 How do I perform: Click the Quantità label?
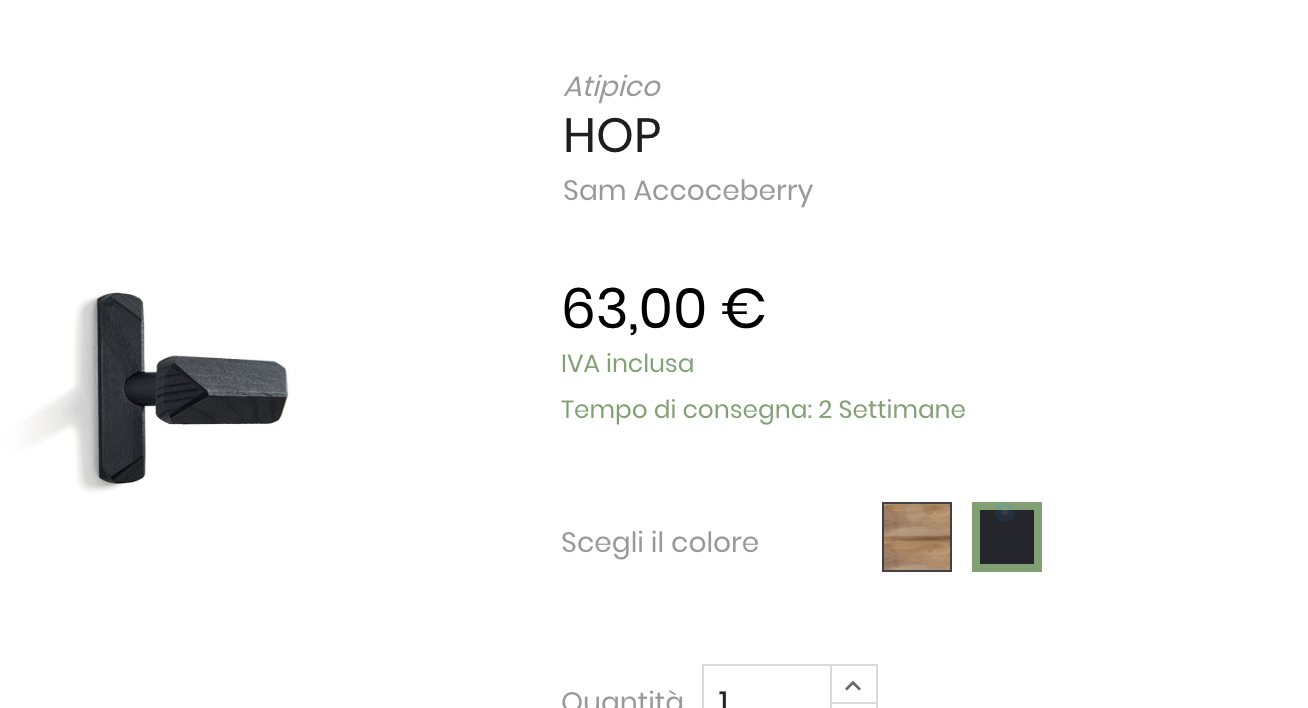[622, 698]
